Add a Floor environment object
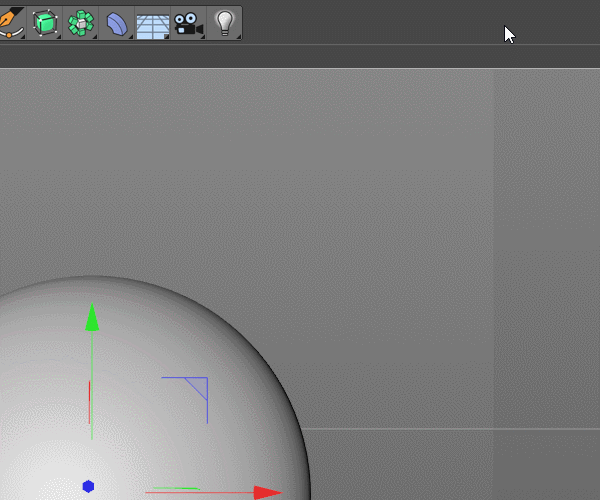Viewport: 600px width, 500px height. 153,26
